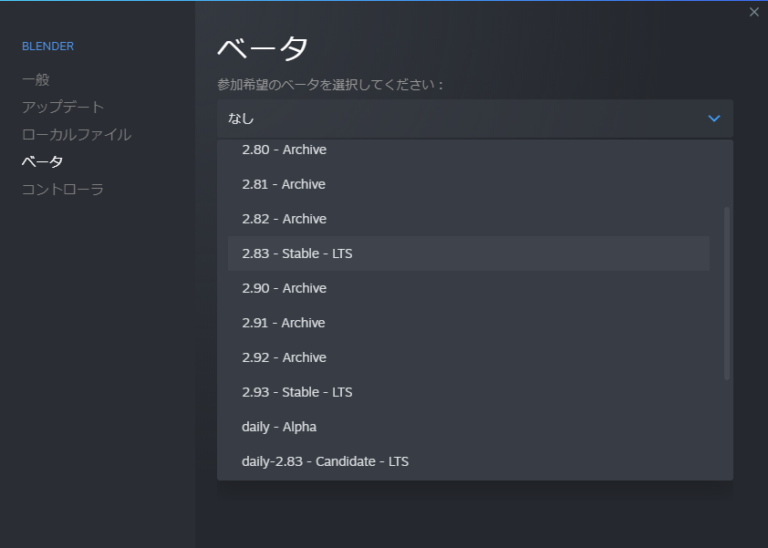Viewport: 768px width, 548px height.
Task: Collapse the beta dropdown showing なし
Action: tap(475, 119)
